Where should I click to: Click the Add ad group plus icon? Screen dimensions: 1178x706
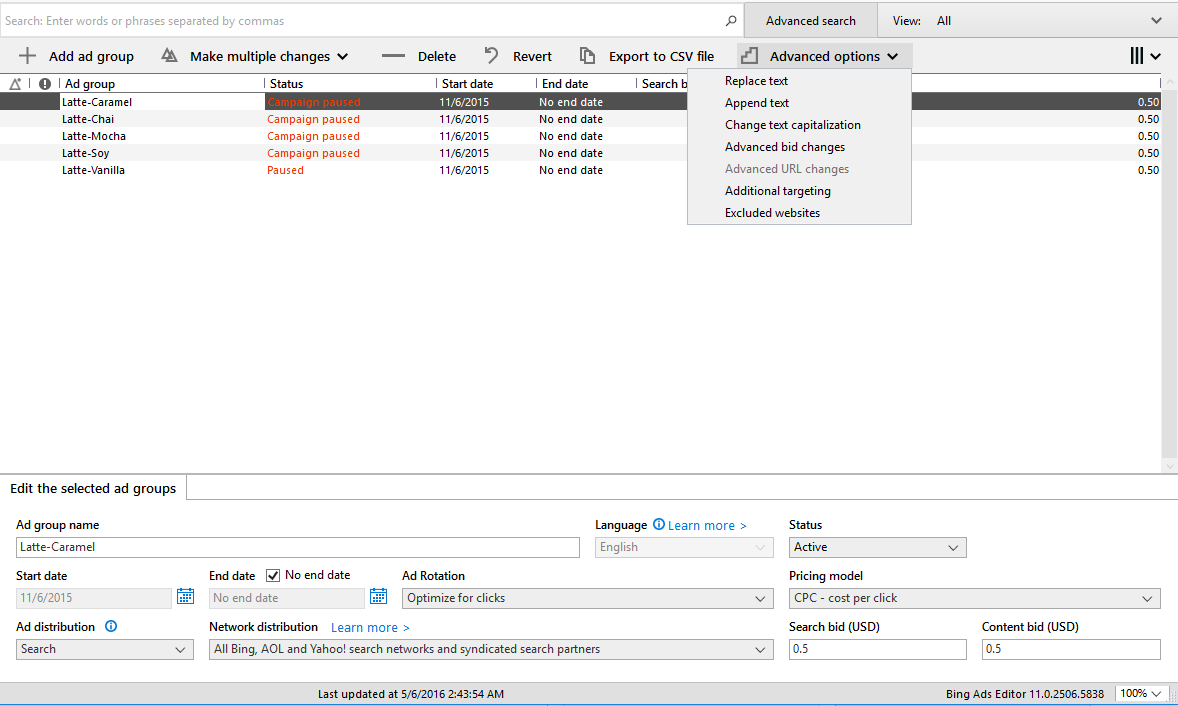pyautogui.click(x=27, y=56)
